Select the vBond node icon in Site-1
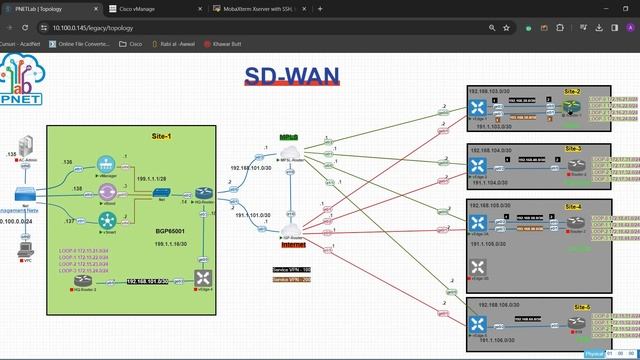Viewport: 640px width, 360px height. (107, 192)
